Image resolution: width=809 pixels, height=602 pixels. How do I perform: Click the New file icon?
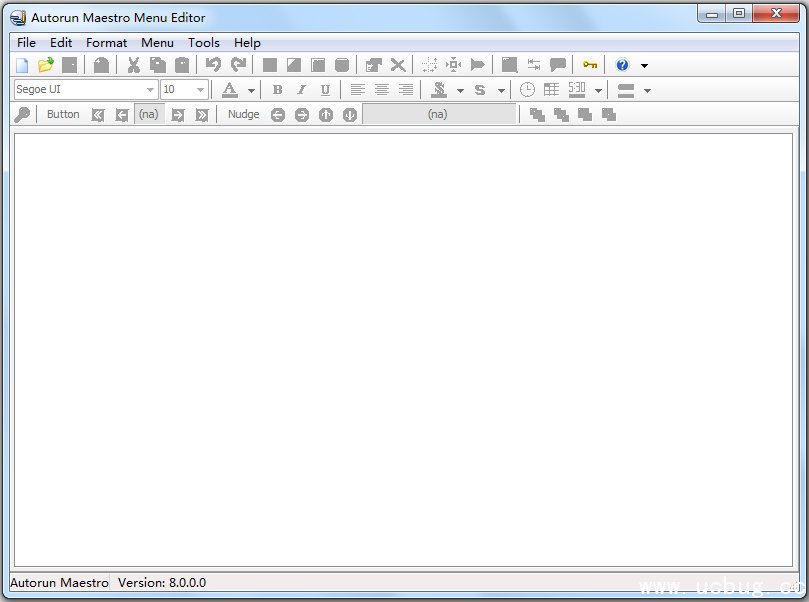(x=22, y=65)
